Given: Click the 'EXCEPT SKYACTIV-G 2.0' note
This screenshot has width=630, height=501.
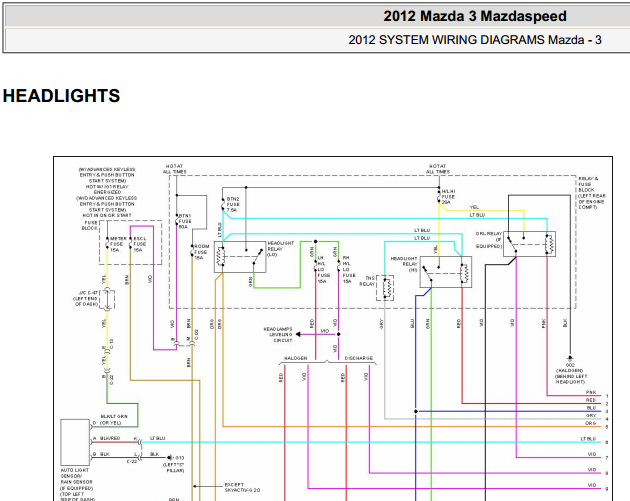Looking at the screenshot, I should (242, 487).
